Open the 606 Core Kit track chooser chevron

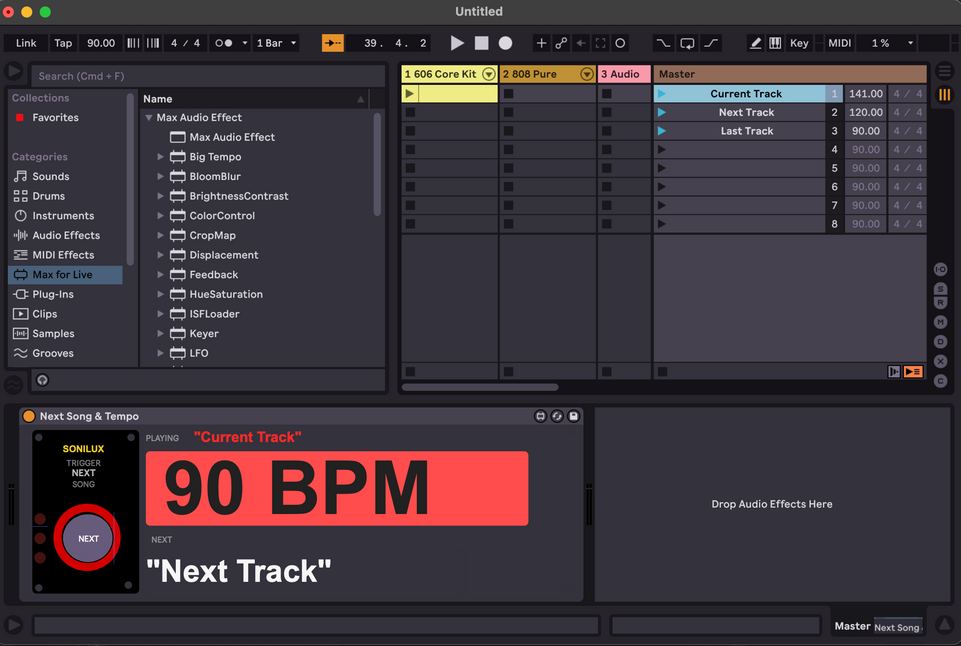(x=488, y=73)
